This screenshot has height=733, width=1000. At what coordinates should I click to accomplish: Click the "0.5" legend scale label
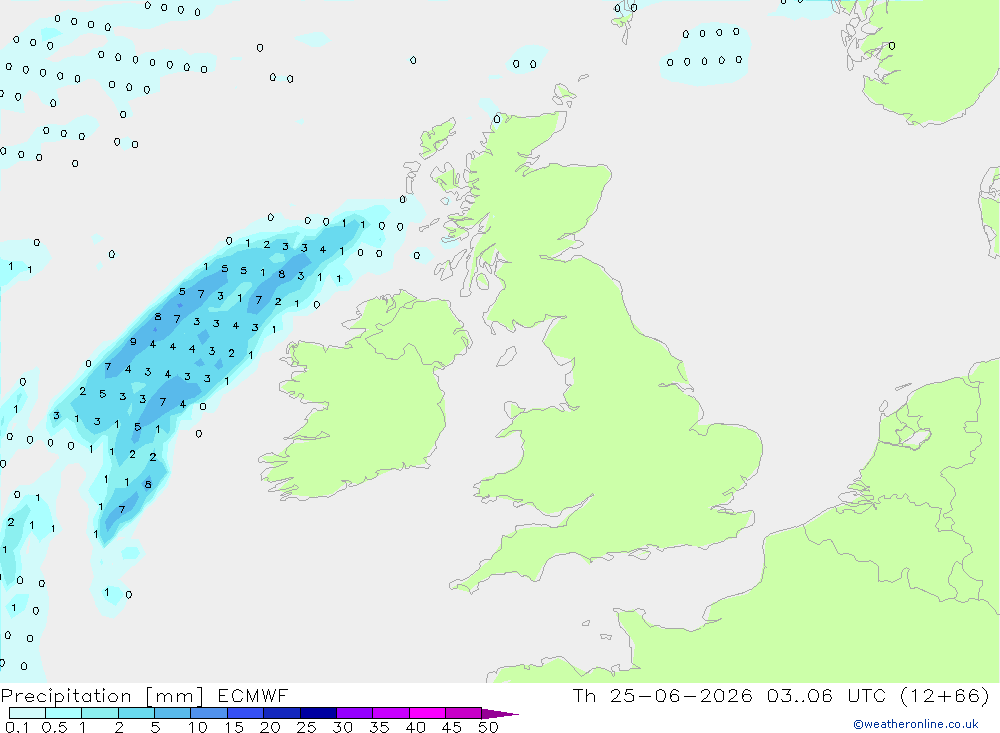[54, 727]
